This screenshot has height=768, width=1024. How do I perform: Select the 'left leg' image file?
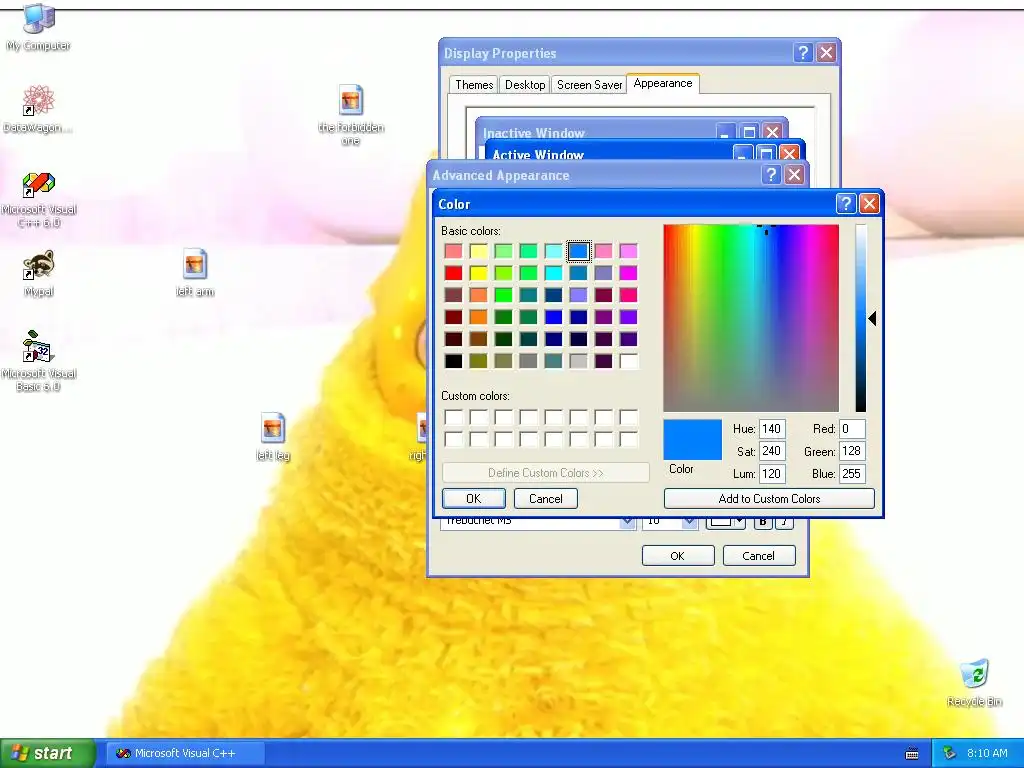point(273,437)
